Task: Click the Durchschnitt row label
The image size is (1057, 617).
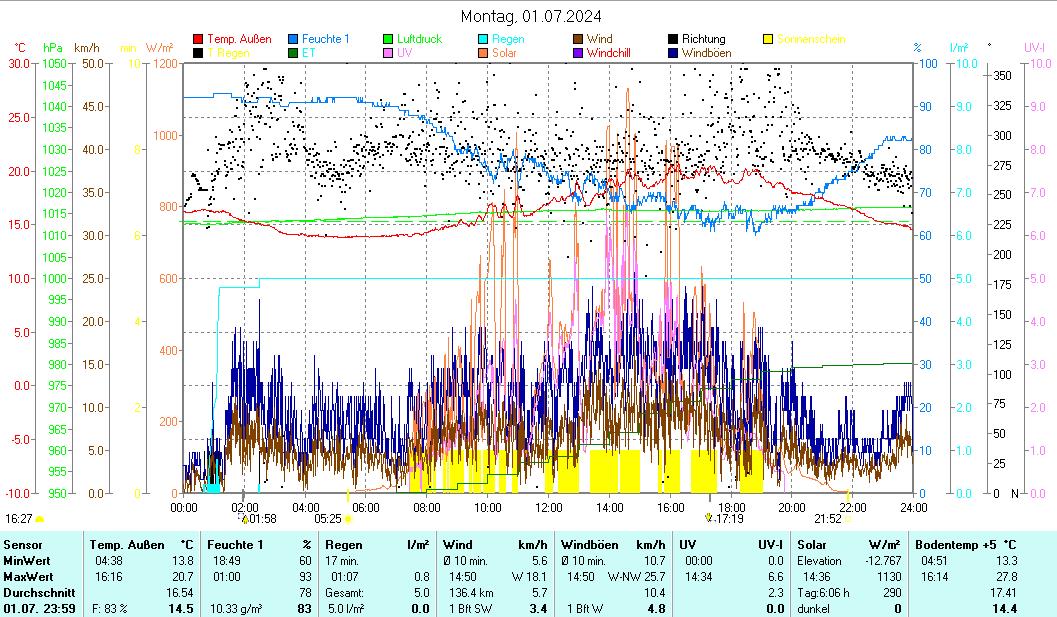Action: [x=39, y=593]
